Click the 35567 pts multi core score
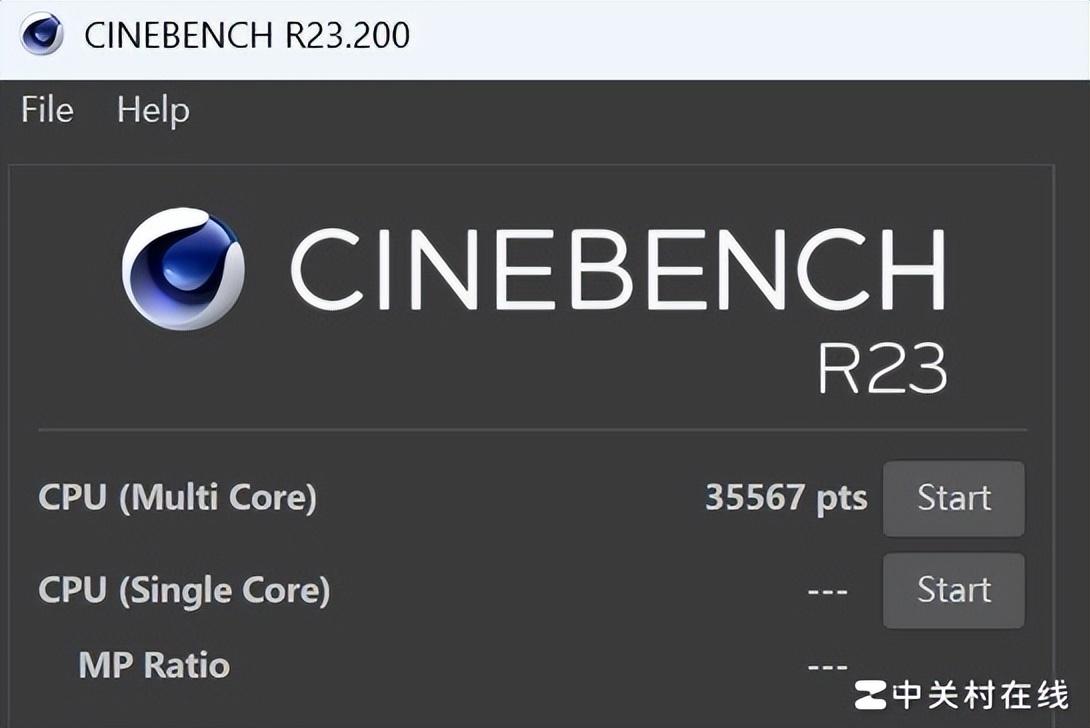The height and width of the screenshot is (728, 1090). [x=786, y=498]
